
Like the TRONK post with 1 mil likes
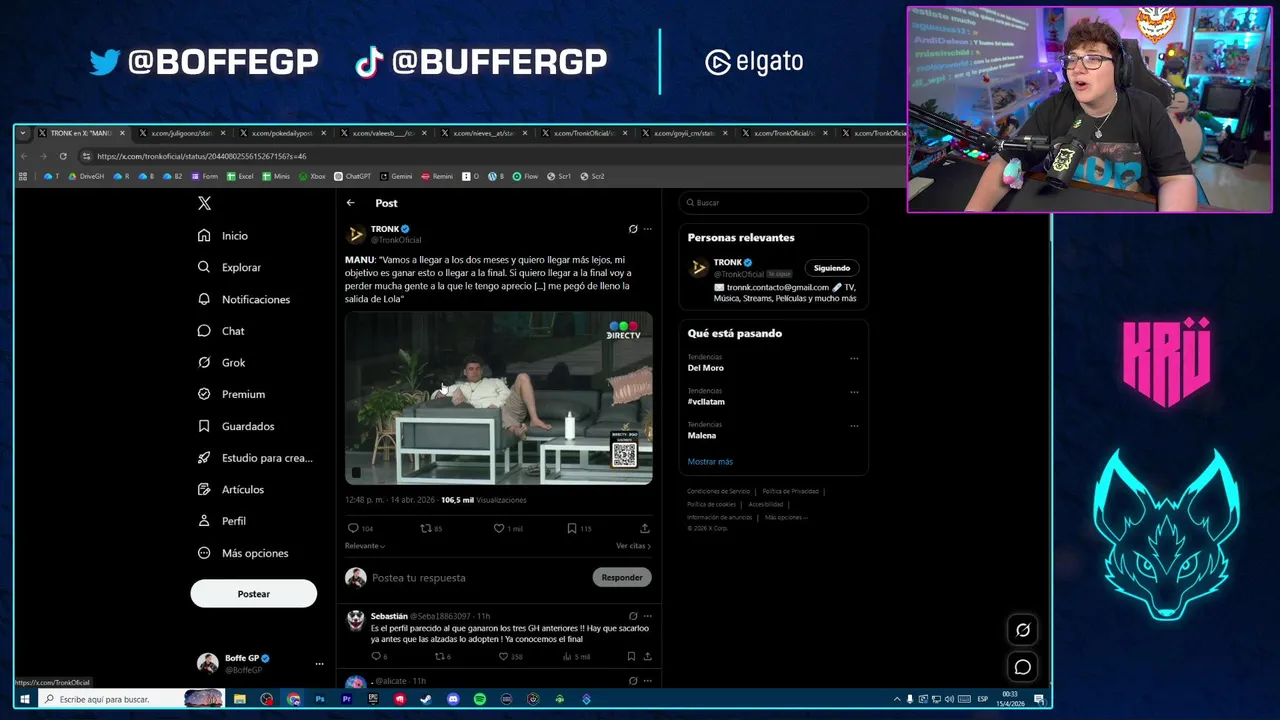click(x=499, y=528)
